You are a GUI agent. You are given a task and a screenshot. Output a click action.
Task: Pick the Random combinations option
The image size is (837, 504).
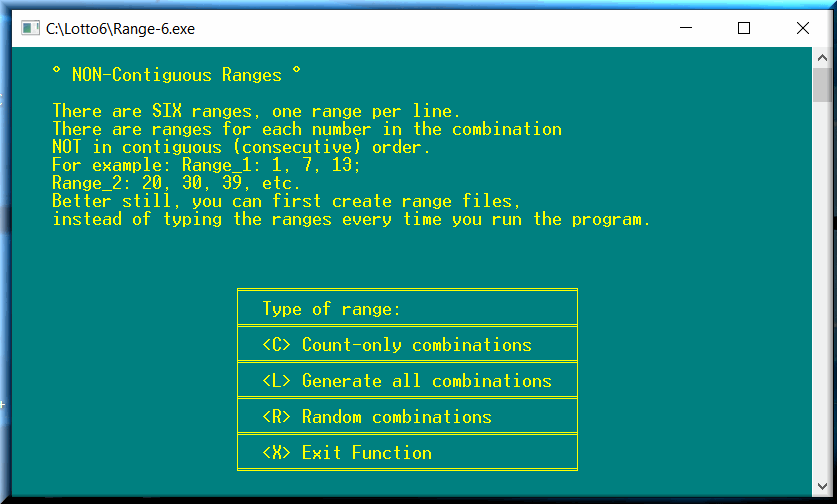(407, 416)
